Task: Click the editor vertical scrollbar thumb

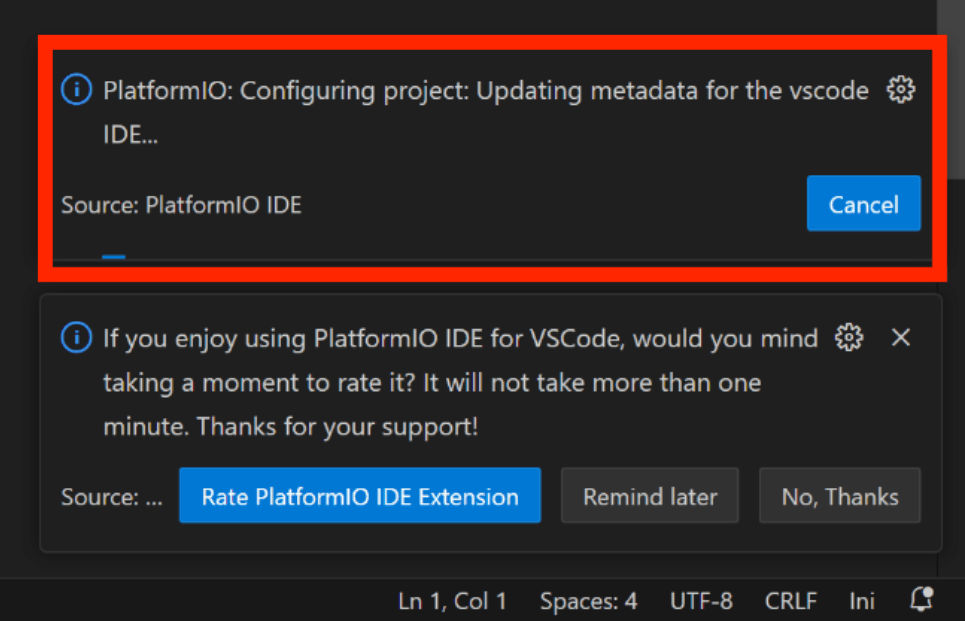Action: [x=951, y=80]
